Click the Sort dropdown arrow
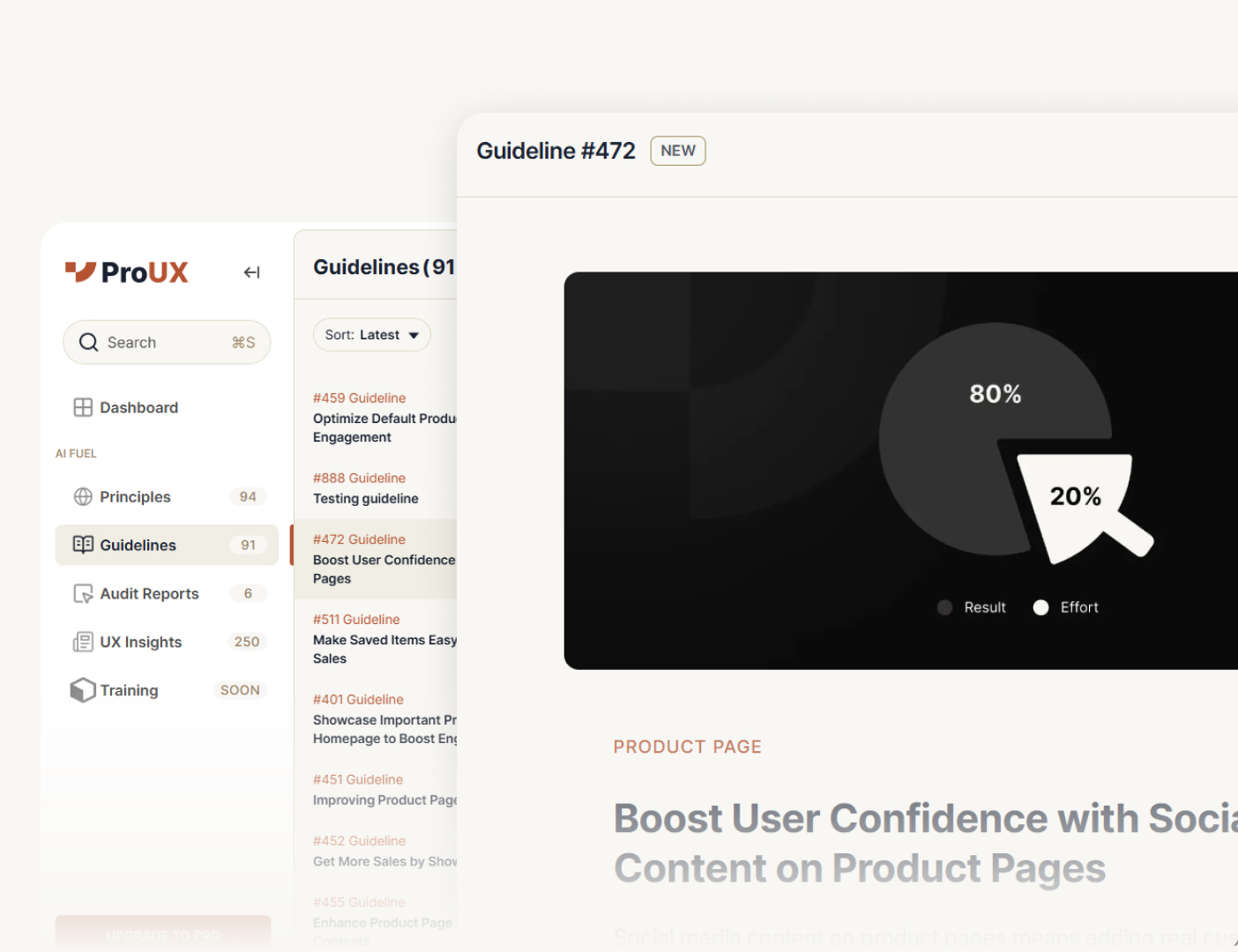Image resolution: width=1238 pixels, height=952 pixels. tap(414, 336)
